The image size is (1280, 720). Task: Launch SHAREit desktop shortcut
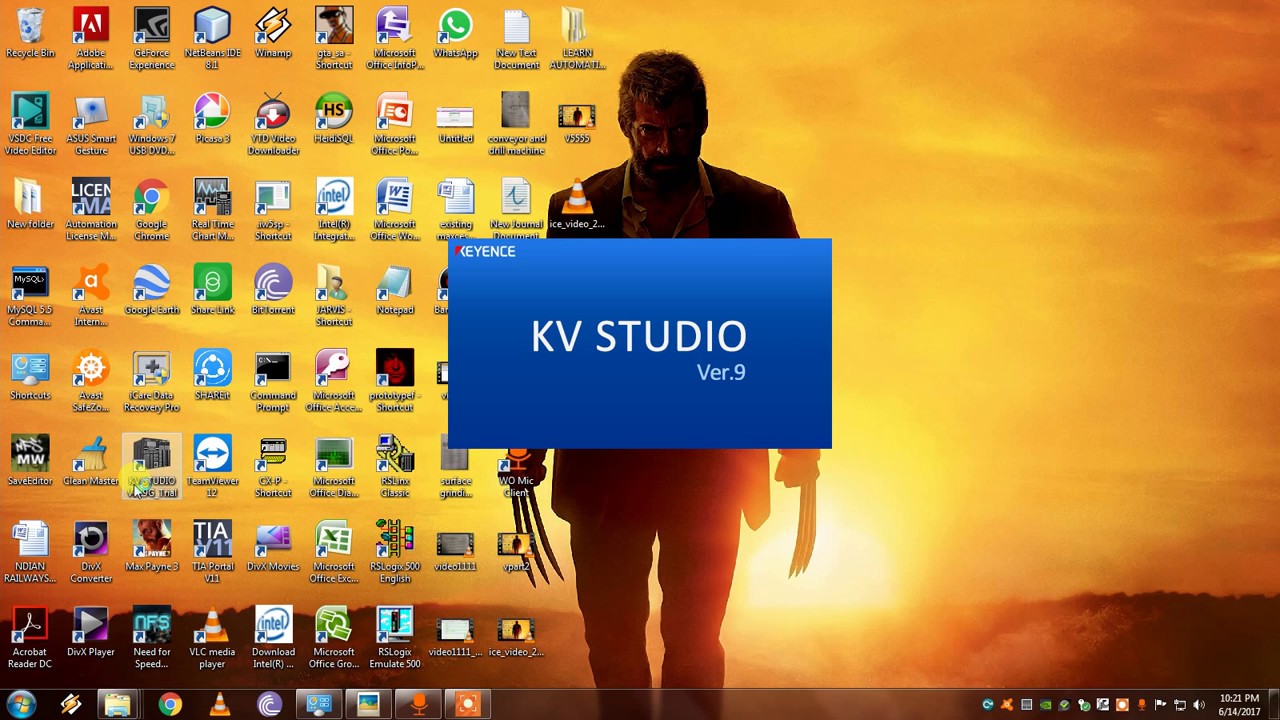(212, 376)
